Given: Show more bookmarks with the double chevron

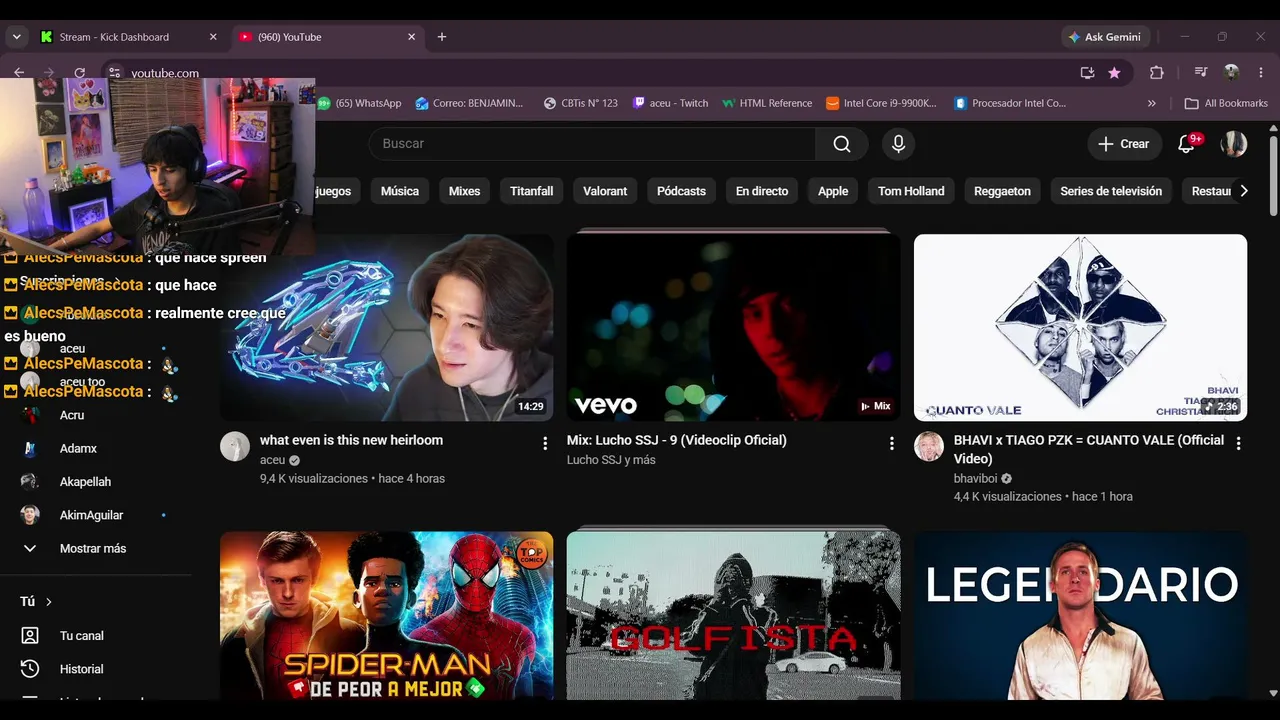Looking at the screenshot, I should pyautogui.click(x=1152, y=103).
